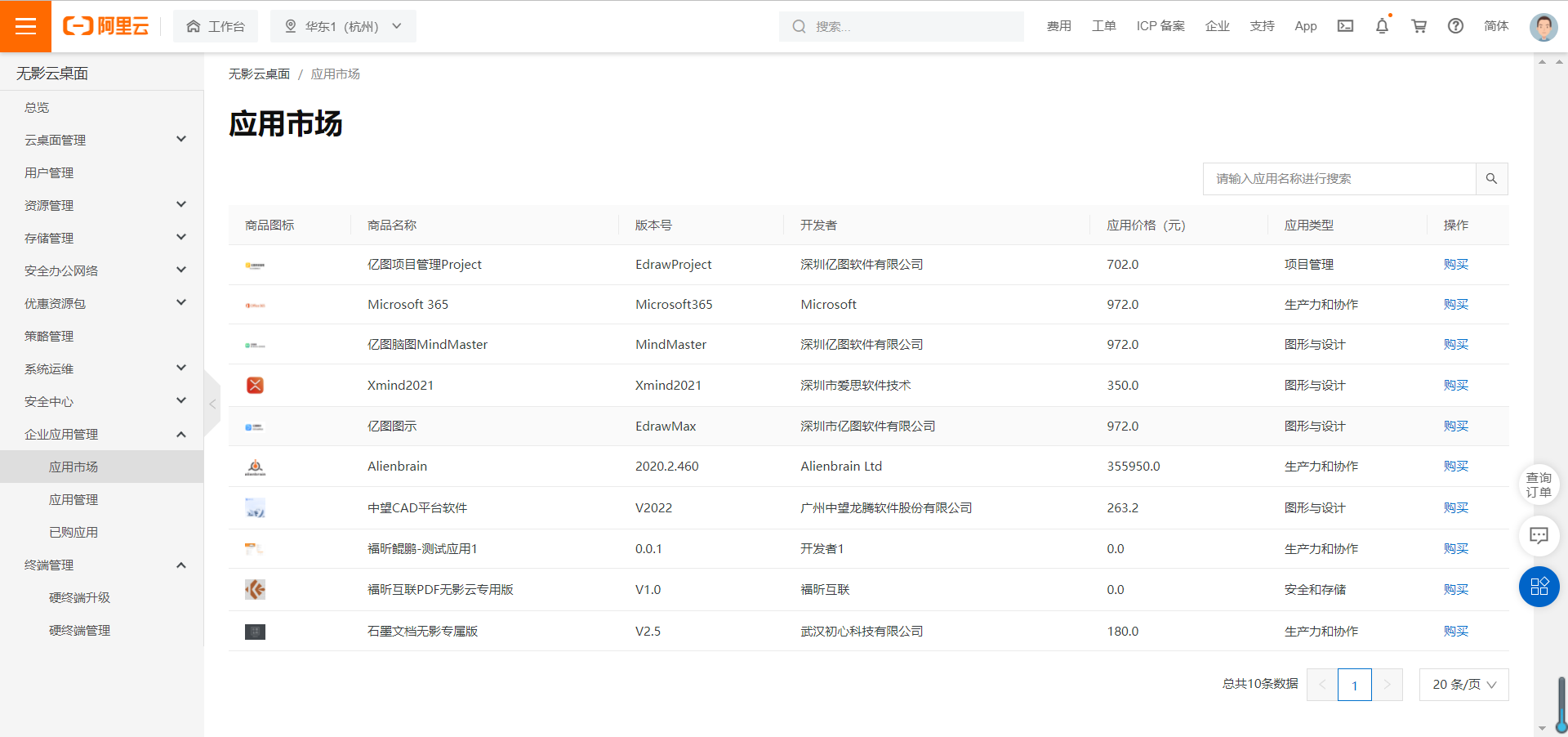This screenshot has height=737, width=1568.
Task: Select 硬终端升级 in the sidebar
Action: [x=101, y=597]
